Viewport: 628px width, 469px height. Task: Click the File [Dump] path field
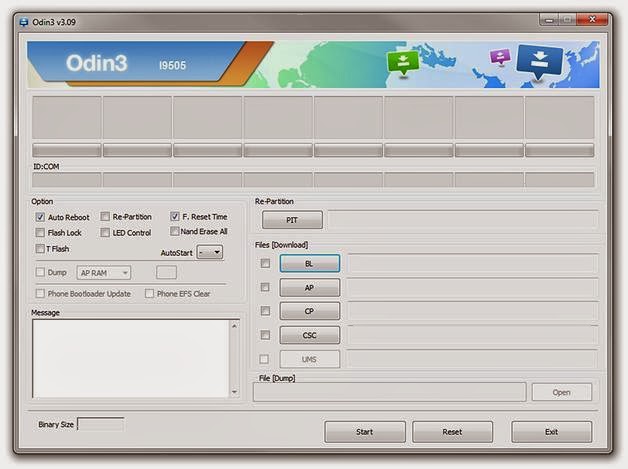click(x=390, y=392)
